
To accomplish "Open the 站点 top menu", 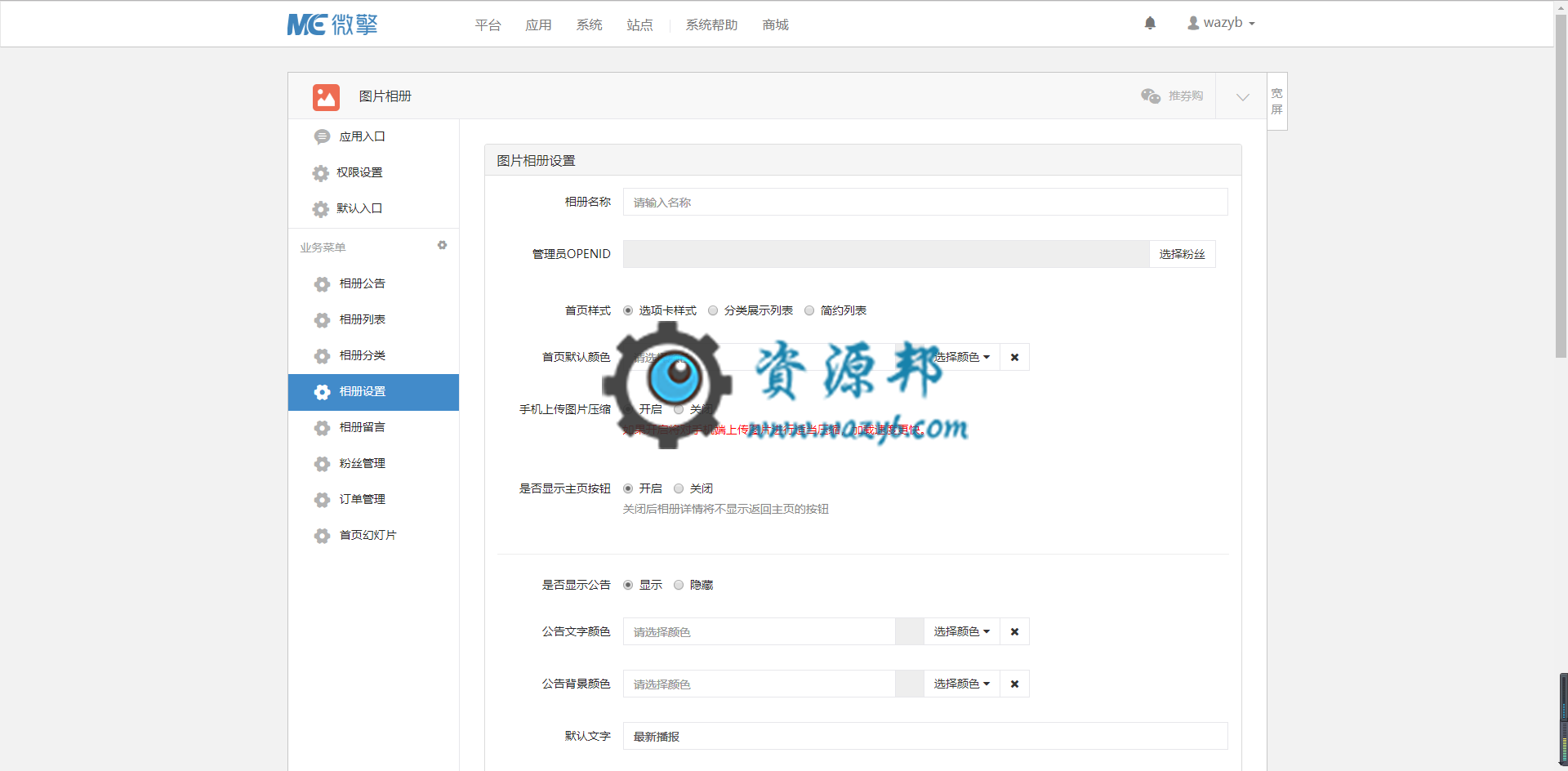I will (x=639, y=25).
